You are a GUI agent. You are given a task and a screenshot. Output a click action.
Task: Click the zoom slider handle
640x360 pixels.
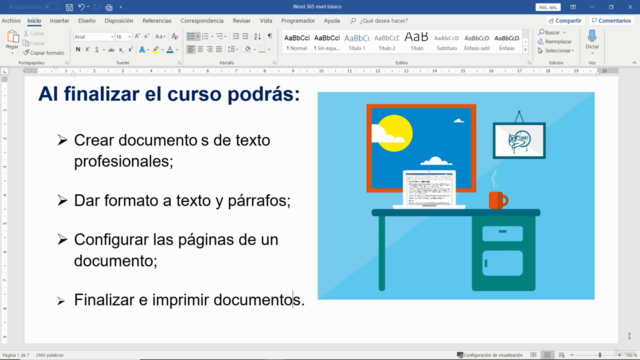click(x=600, y=355)
